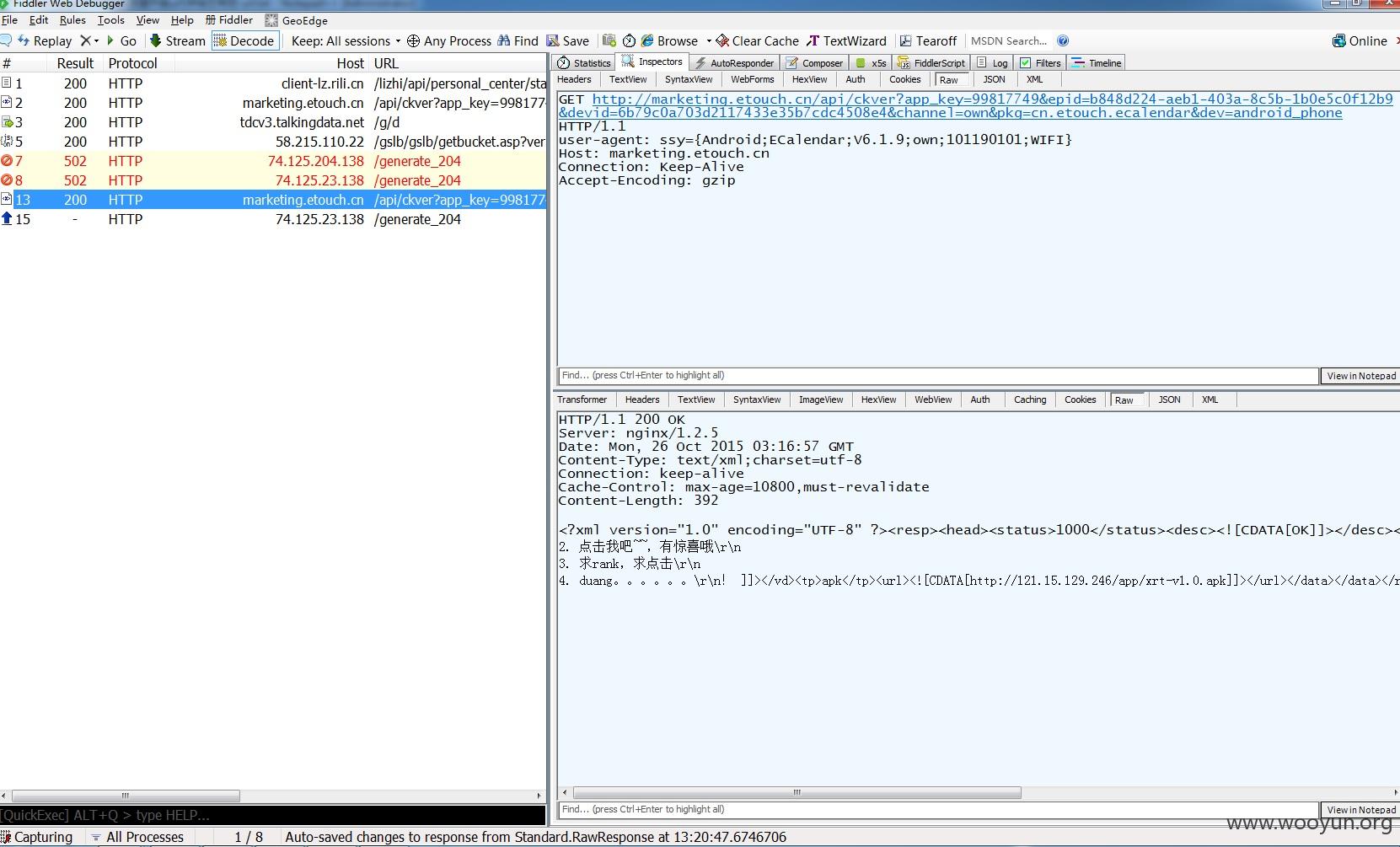
Task: Expand the Browse dropdown arrow
Action: [x=709, y=40]
